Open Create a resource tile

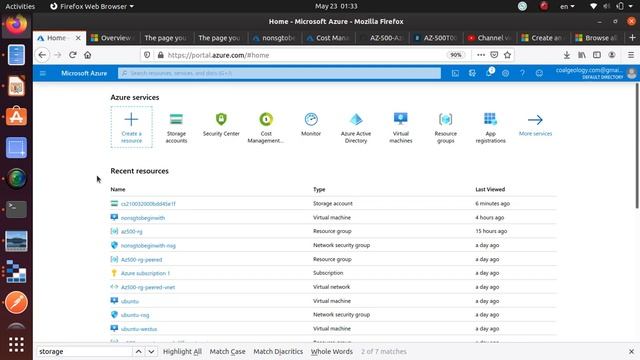[x=131, y=127]
